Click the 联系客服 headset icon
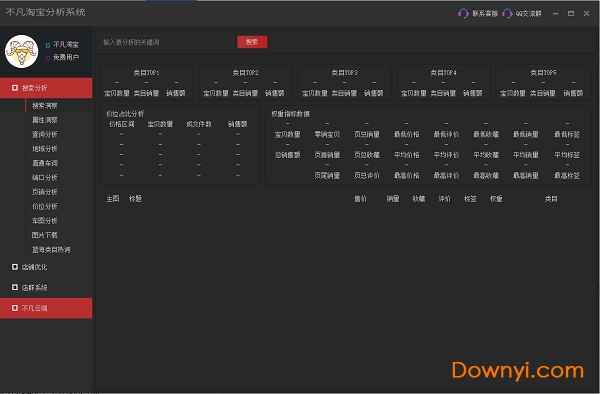Screen dimensions: 600x394 click(463, 13)
